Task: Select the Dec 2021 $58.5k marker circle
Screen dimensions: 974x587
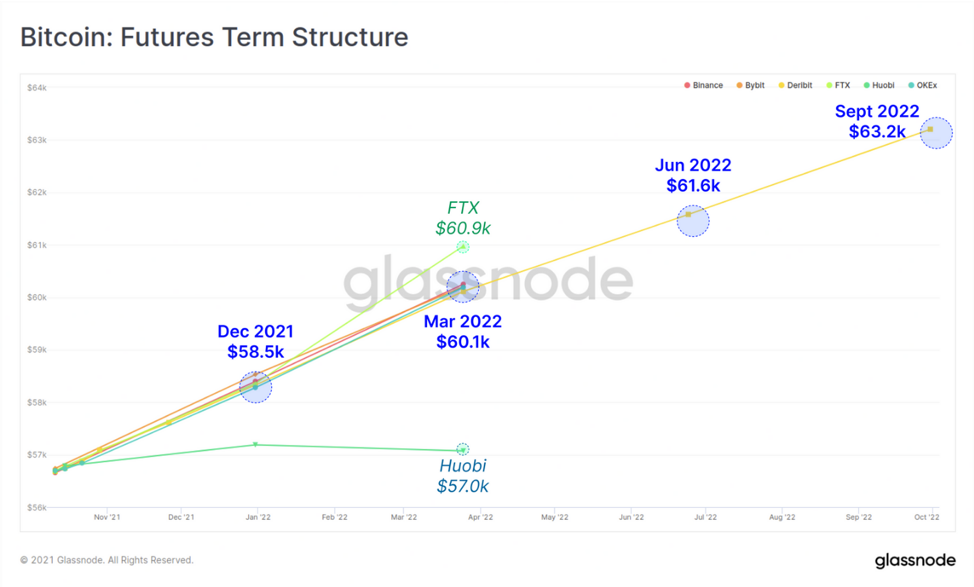Action: click(255, 387)
